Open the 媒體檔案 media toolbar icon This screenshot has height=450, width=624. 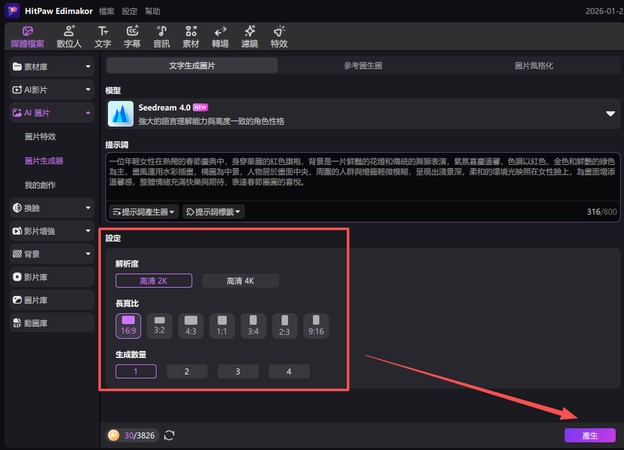point(27,37)
